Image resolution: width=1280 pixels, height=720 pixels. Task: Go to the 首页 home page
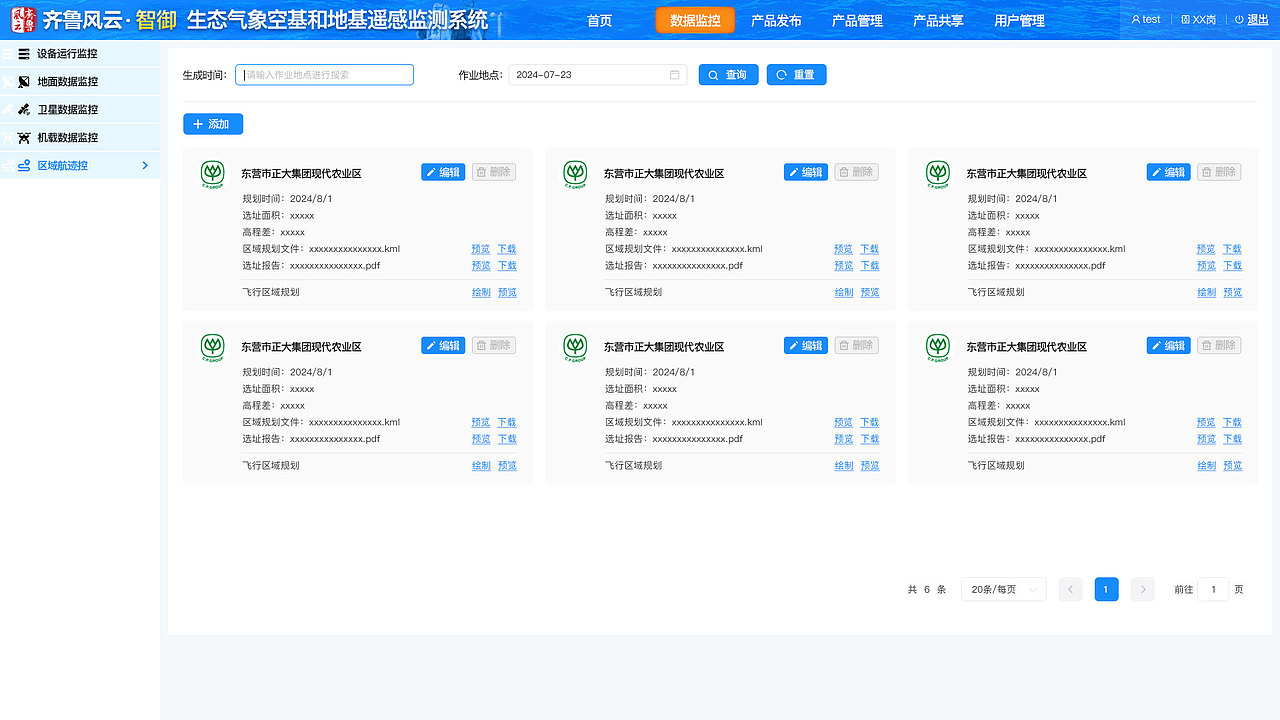[x=599, y=19]
